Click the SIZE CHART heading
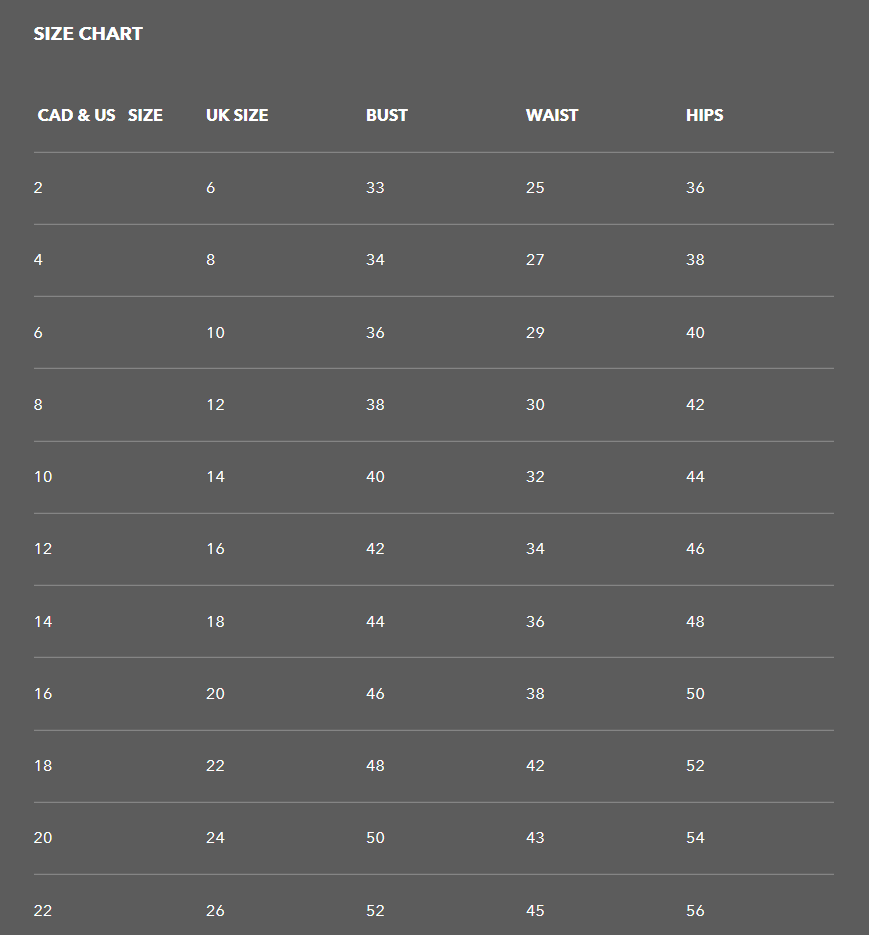 [88, 34]
